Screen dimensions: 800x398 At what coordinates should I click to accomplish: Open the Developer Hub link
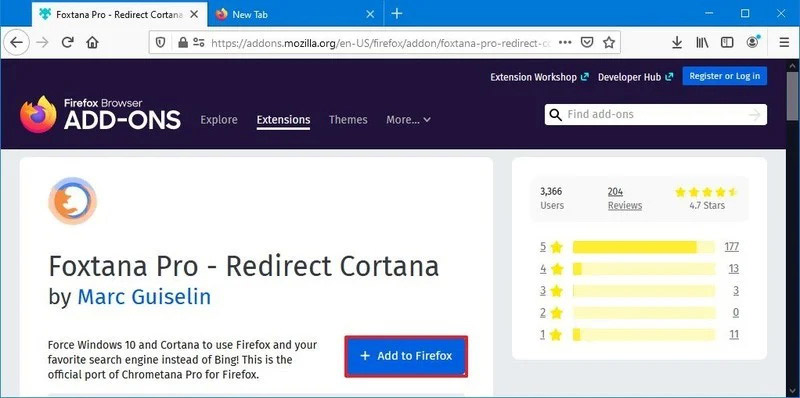pos(635,77)
